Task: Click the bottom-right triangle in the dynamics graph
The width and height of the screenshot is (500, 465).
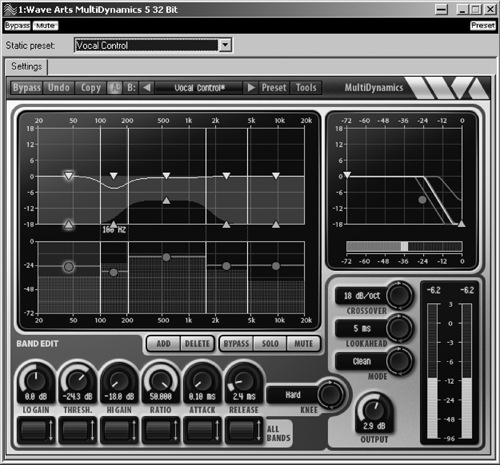Action: click(x=461, y=224)
